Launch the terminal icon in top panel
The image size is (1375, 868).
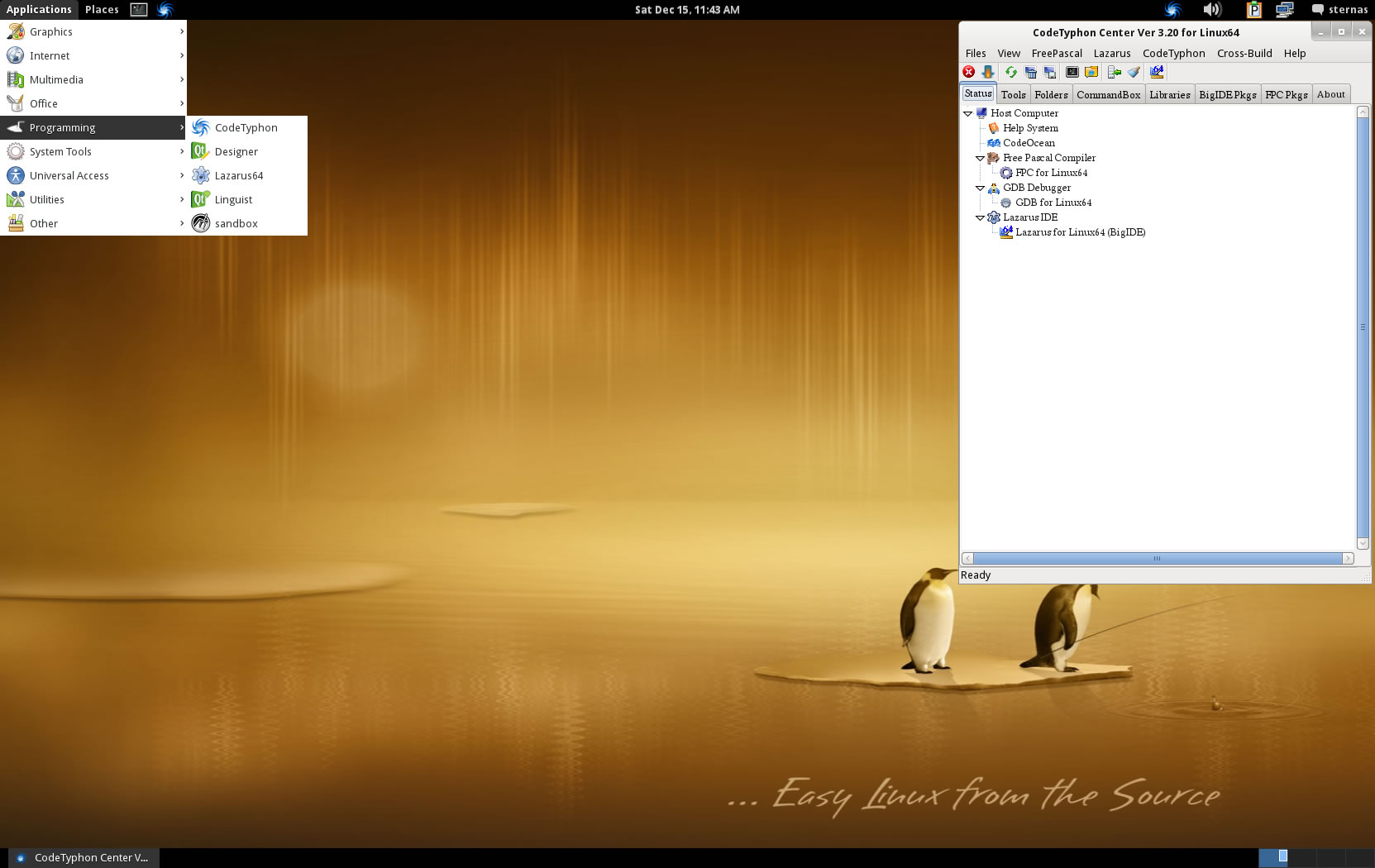(139, 10)
